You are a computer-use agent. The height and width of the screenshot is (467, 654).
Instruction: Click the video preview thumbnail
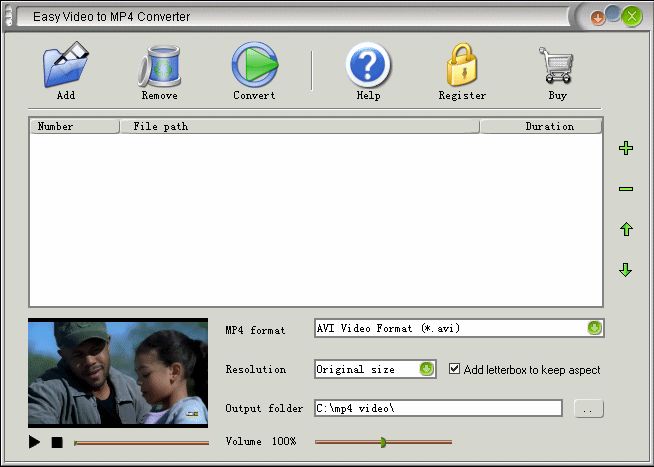click(118, 373)
